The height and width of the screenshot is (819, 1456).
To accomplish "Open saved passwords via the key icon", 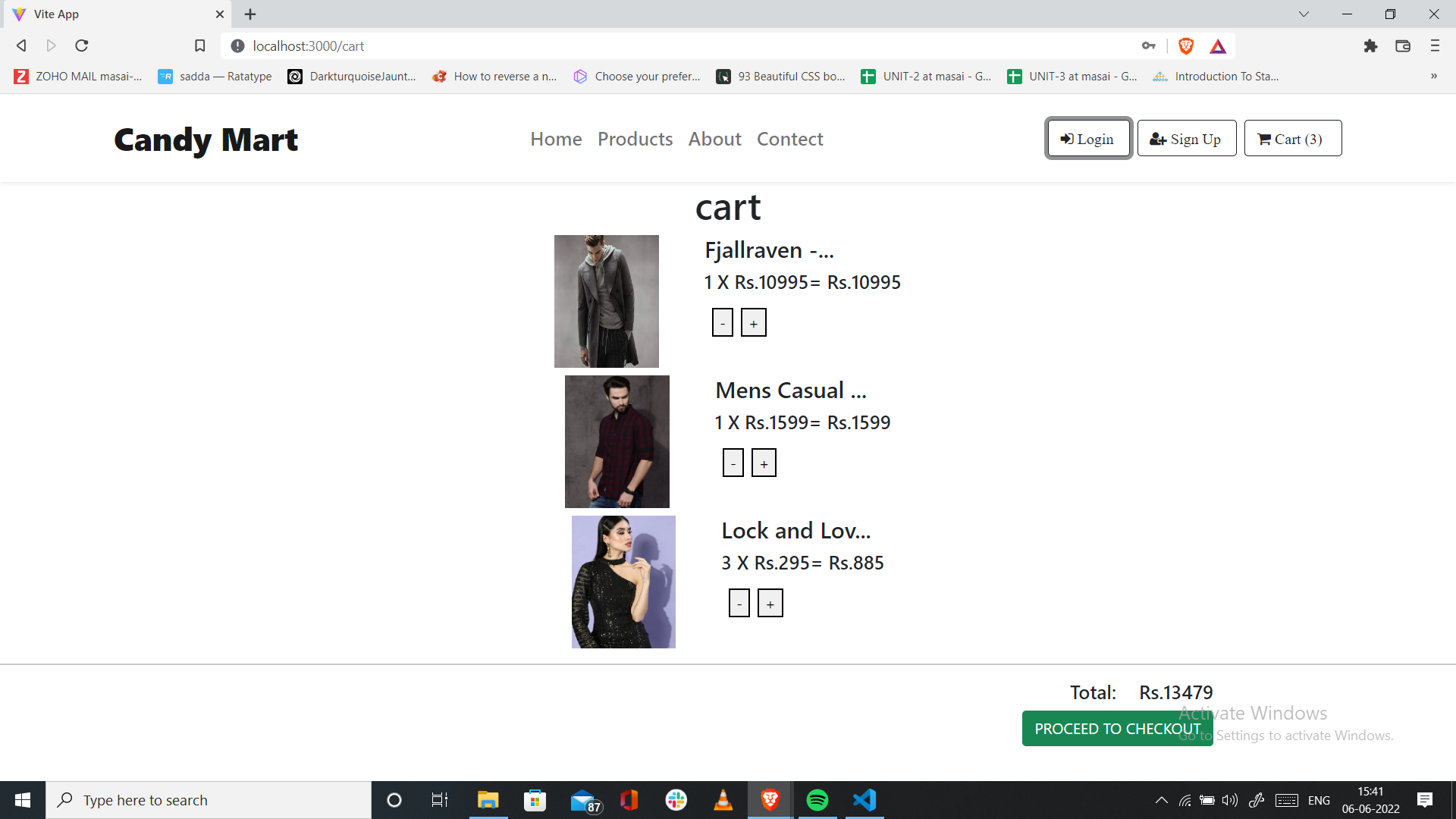I will tap(1148, 45).
